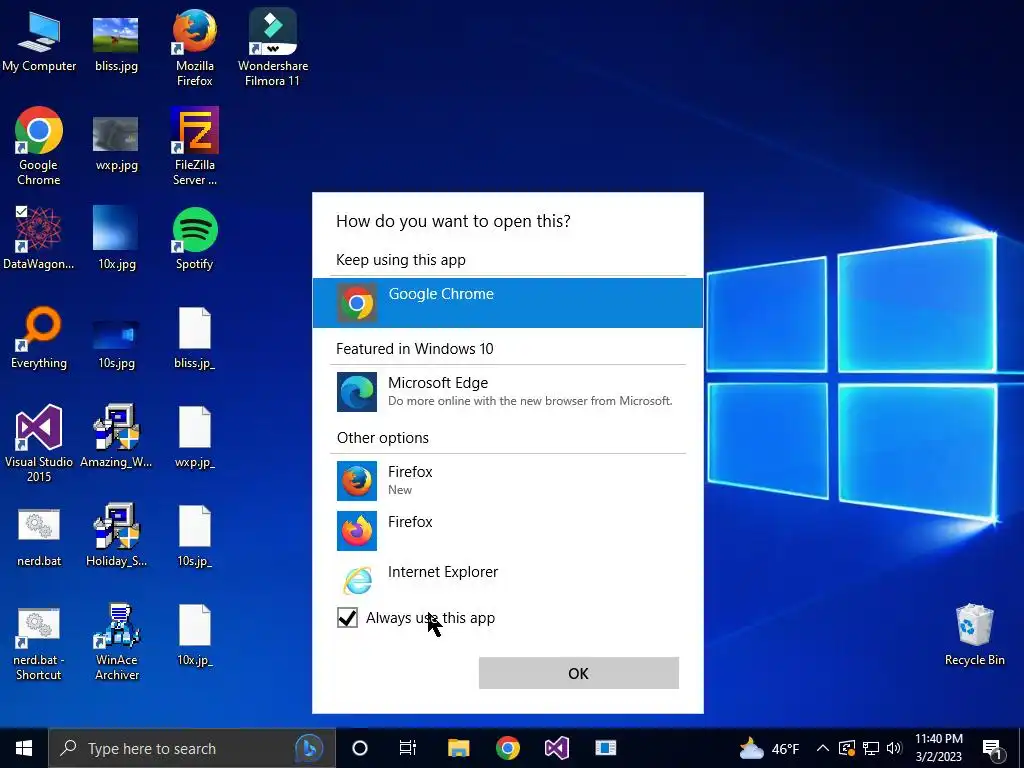Select WinAce Archiver desktop icon
1024x768 pixels.
pyautogui.click(x=116, y=642)
